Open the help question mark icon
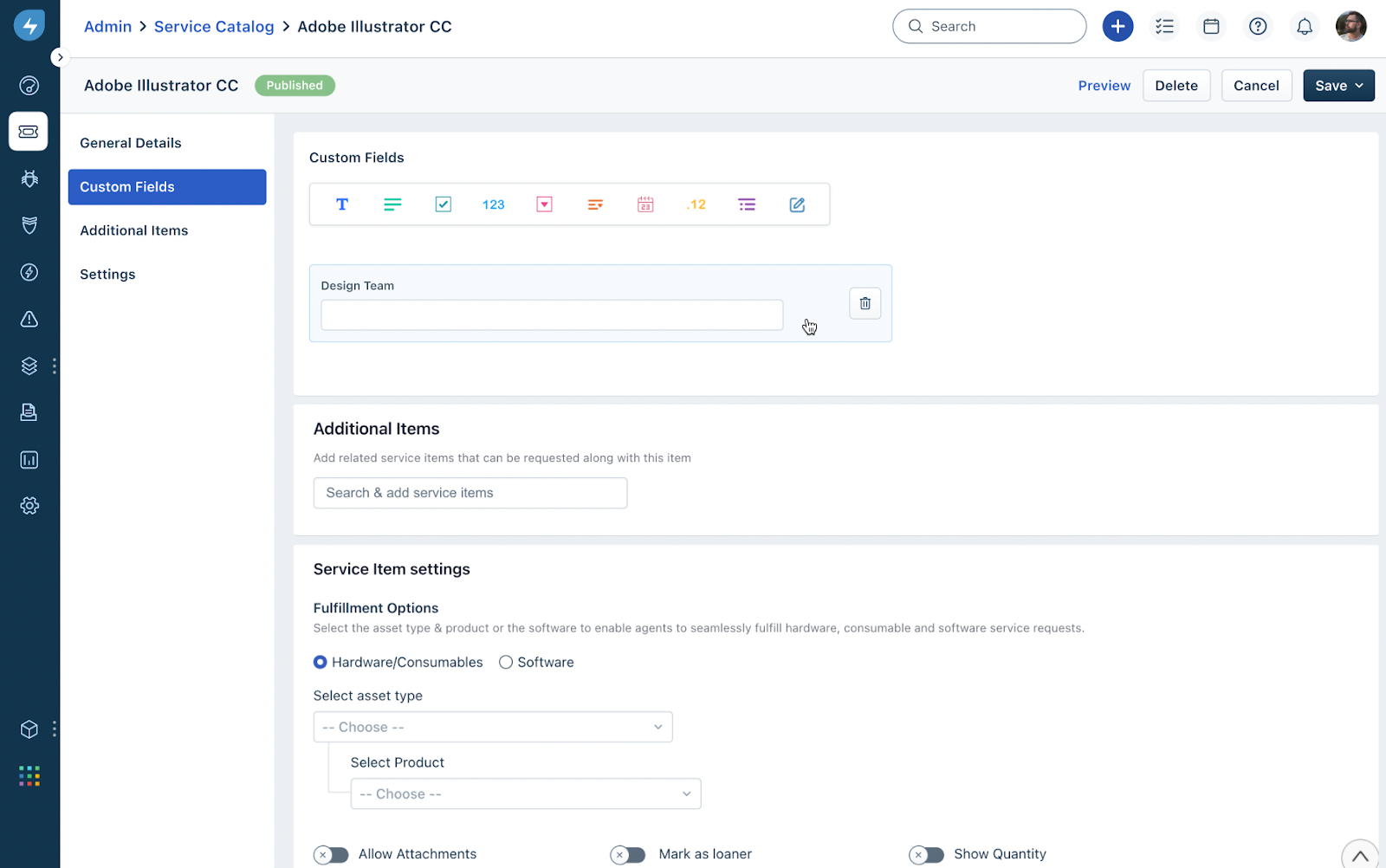Image resolution: width=1386 pixels, height=868 pixels. (1258, 26)
